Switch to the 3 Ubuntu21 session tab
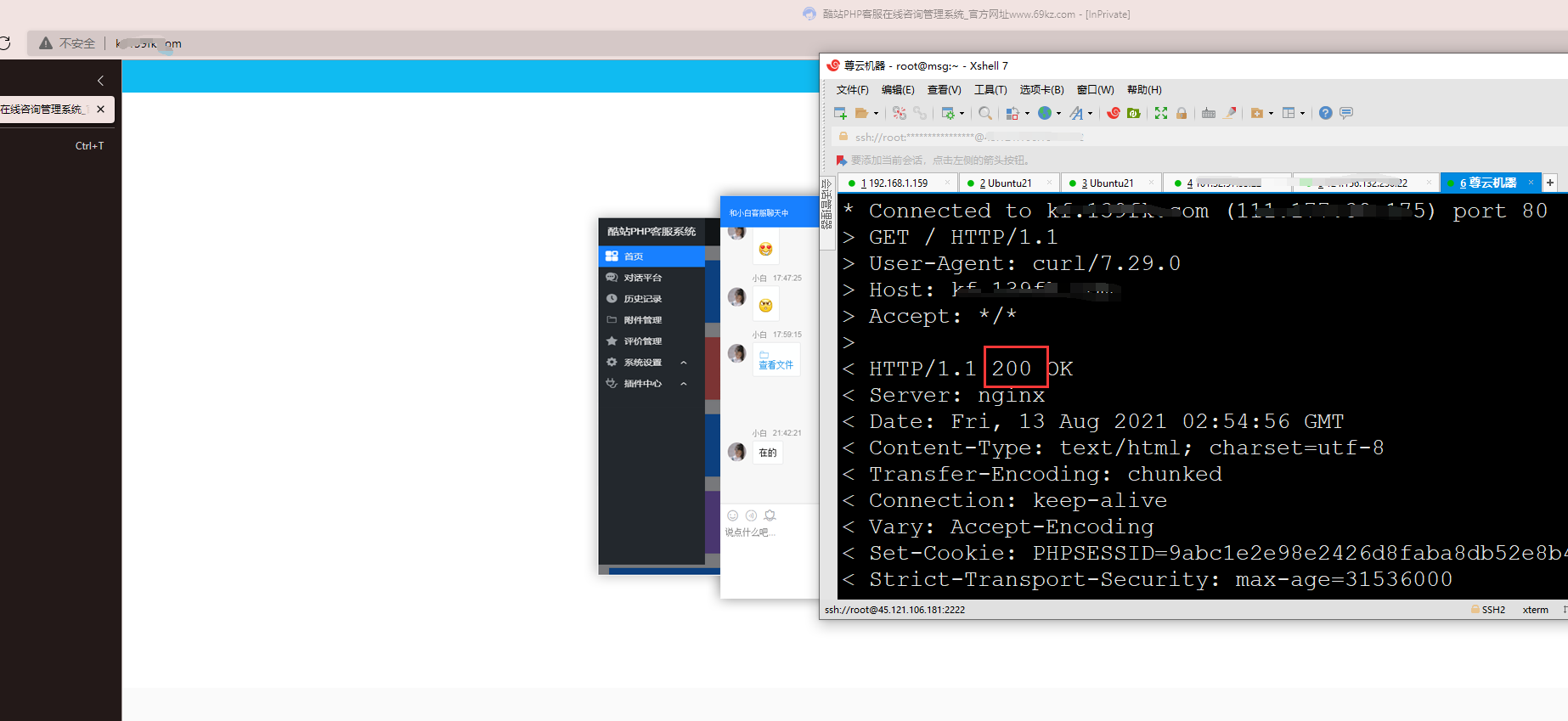Screen dimensions: 1568x721 pyautogui.click(x=1110, y=183)
